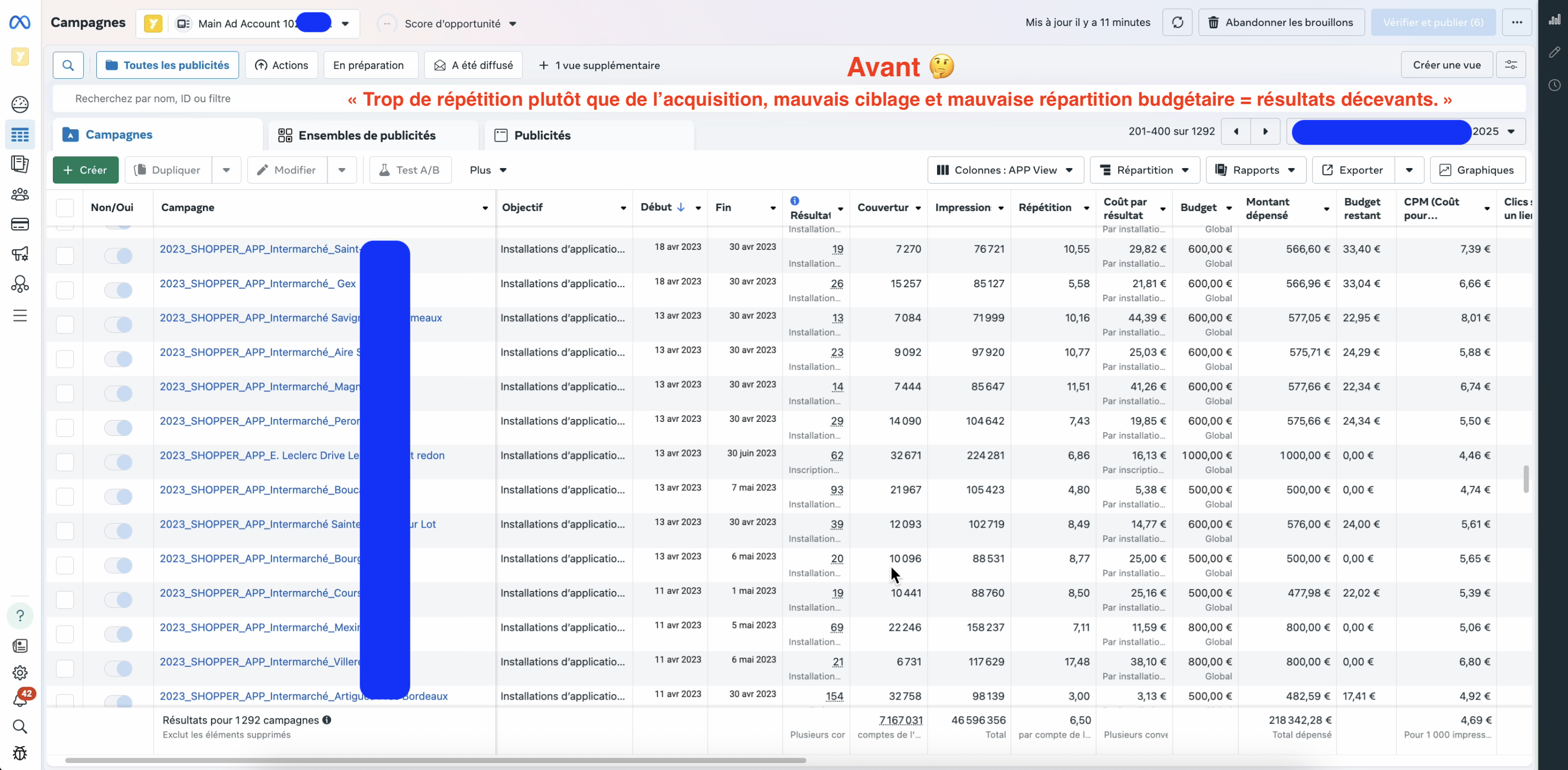Go to previous page of campaigns
The width and height of the screenshot is (1568, 770).
click(1236, 132)
